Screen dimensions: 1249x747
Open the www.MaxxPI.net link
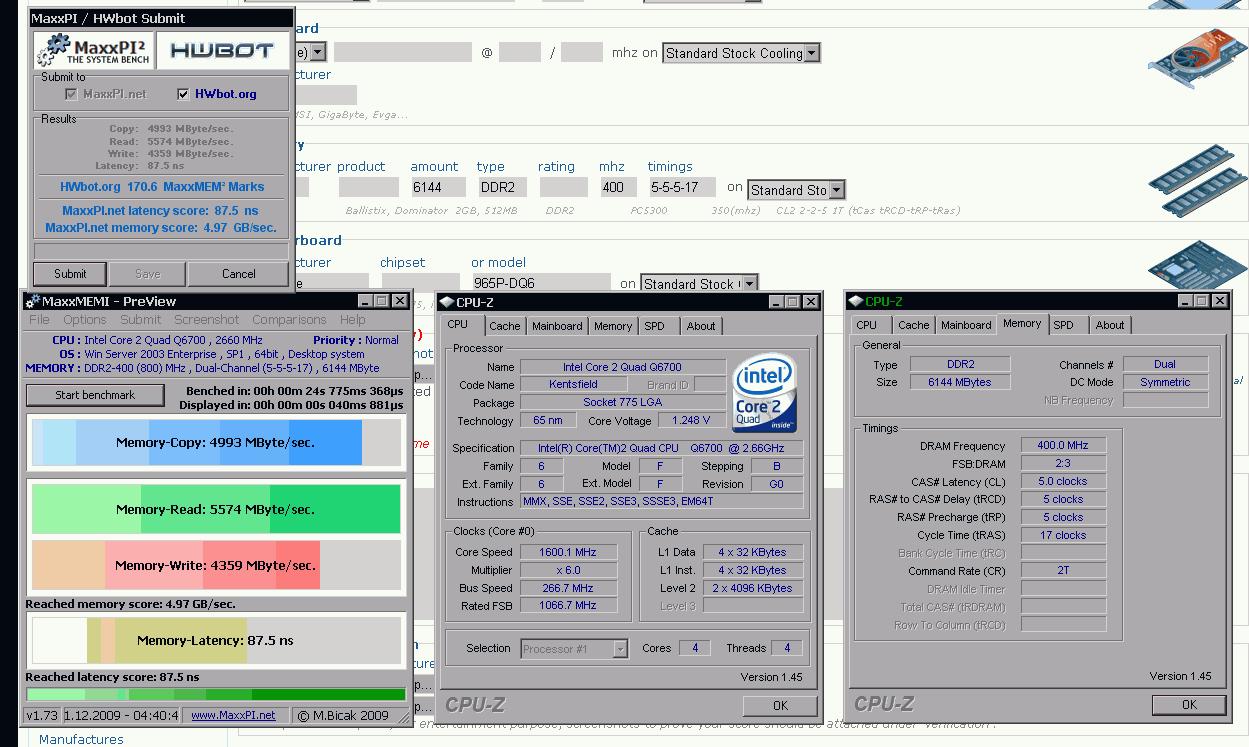pos(233,715)
